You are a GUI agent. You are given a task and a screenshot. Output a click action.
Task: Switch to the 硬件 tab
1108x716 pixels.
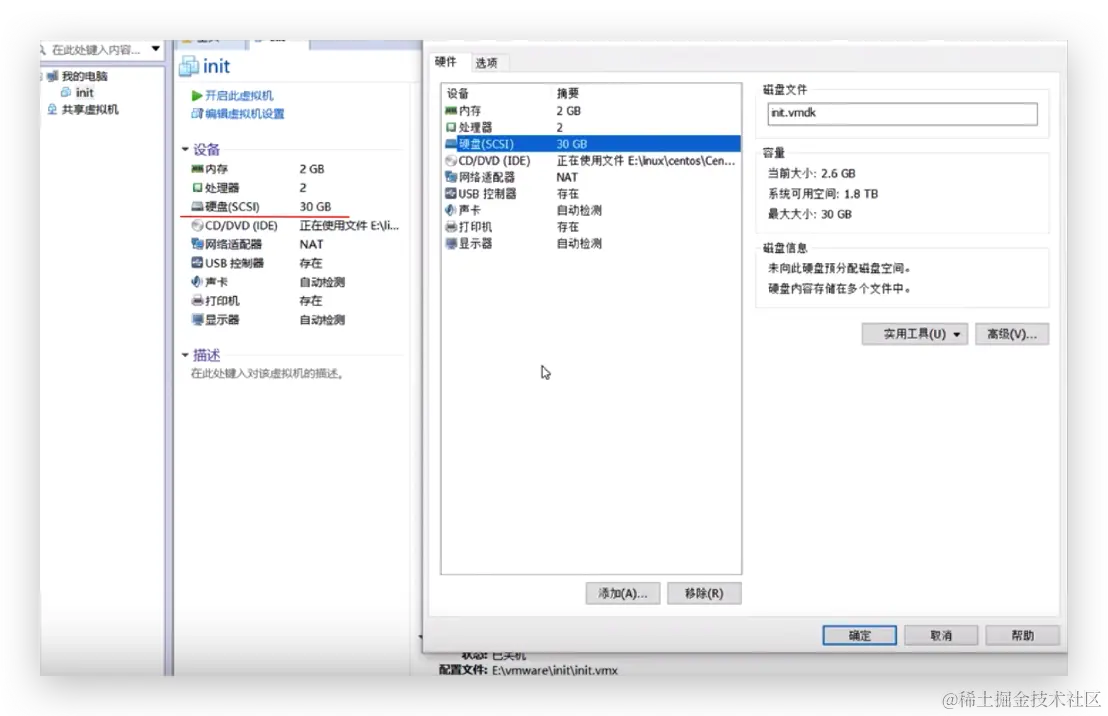[445, 61]
